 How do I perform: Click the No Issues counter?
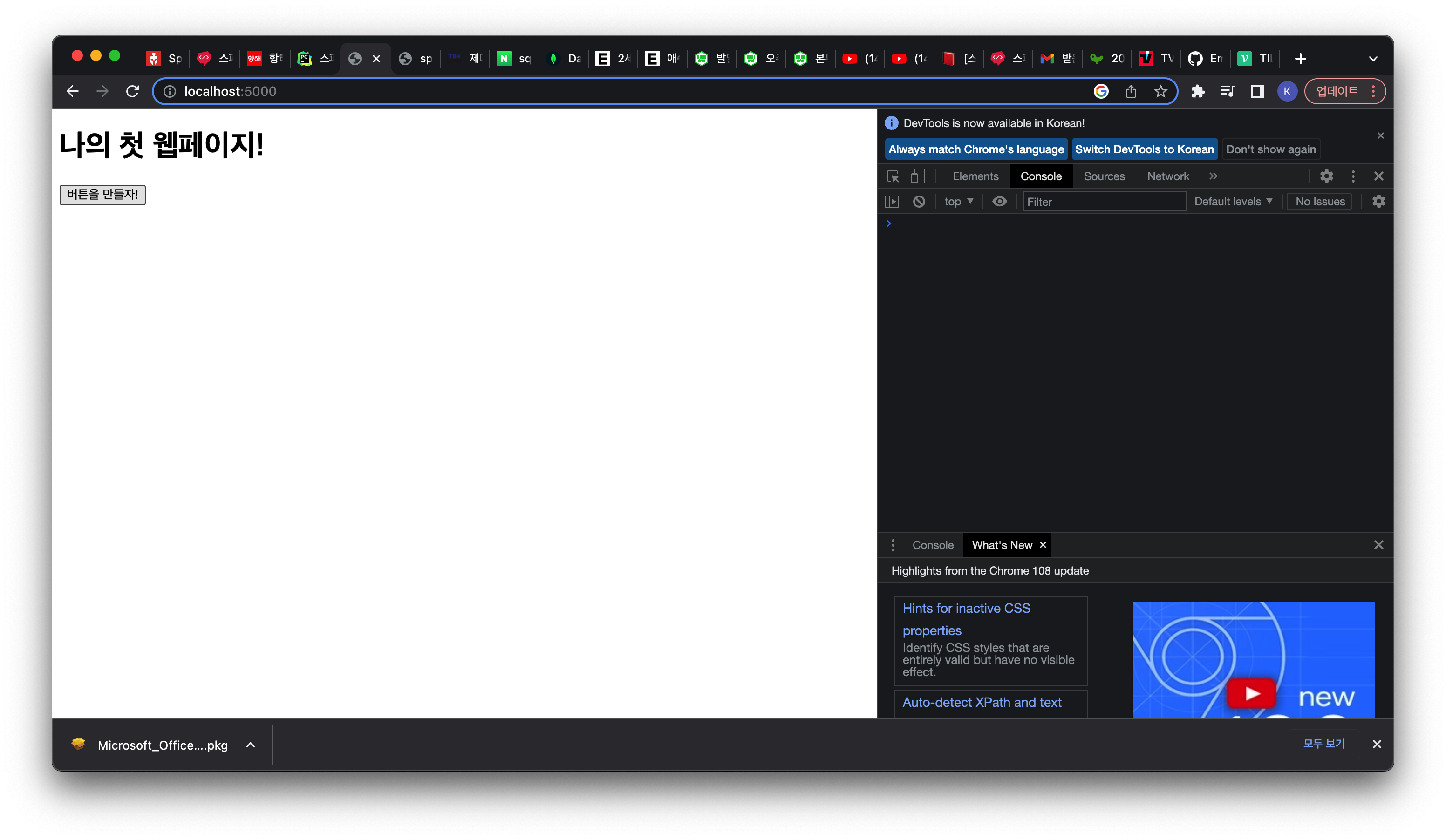[1320, 201]
